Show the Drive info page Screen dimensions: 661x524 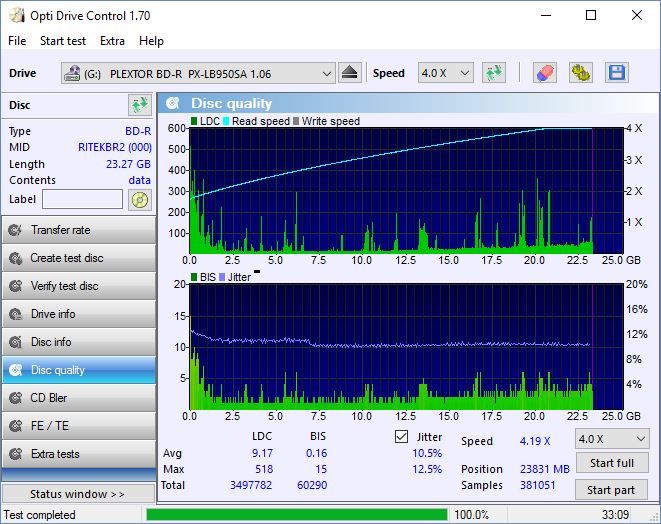tap(79, 314)
